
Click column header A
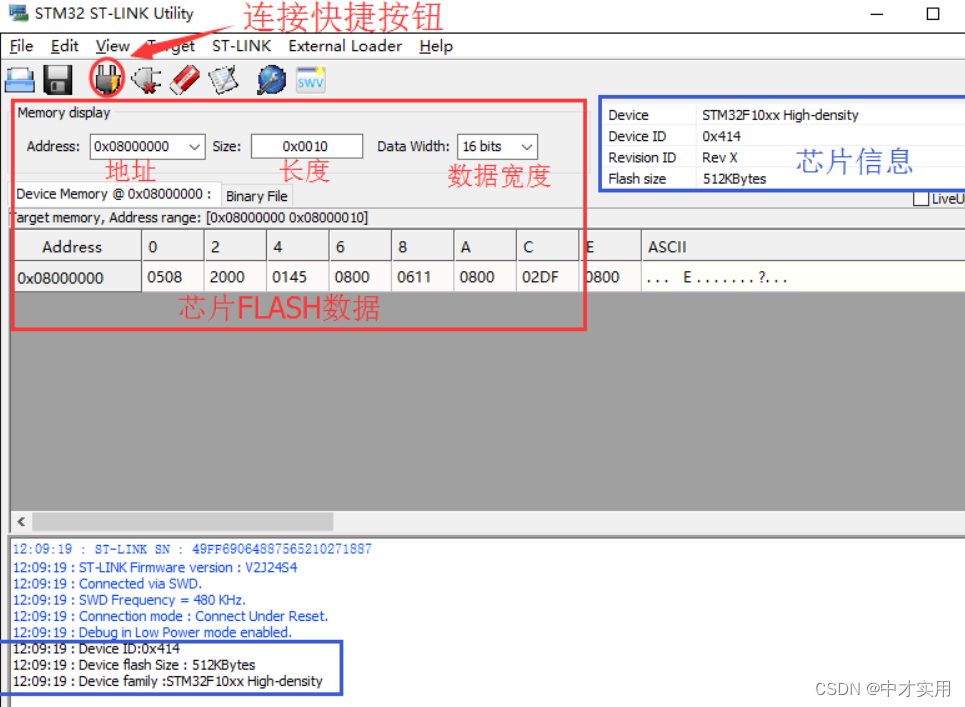tap(486, 247)
